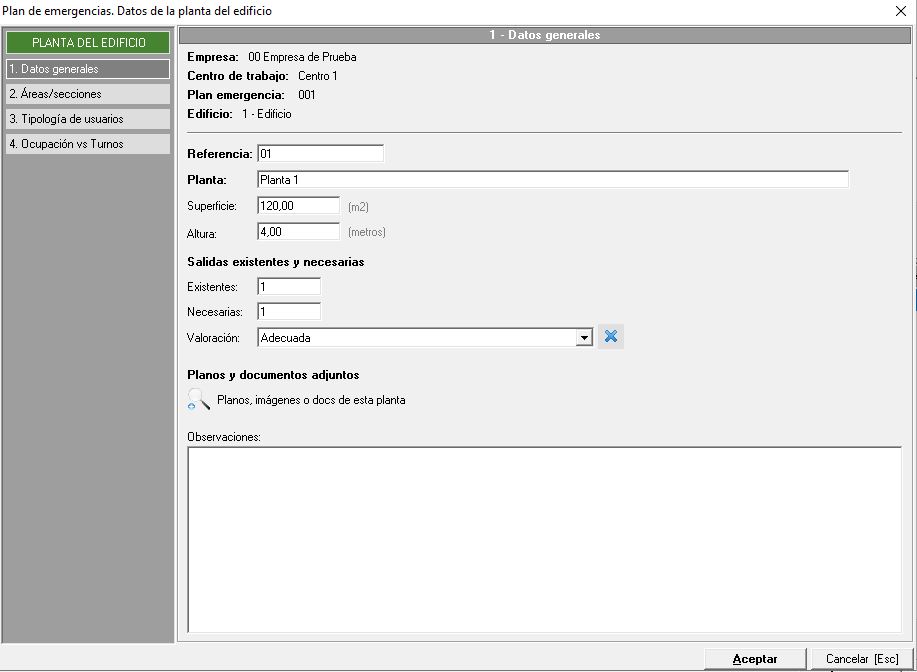Open the Valoración combo box showing Adecuada

point(416,338)
